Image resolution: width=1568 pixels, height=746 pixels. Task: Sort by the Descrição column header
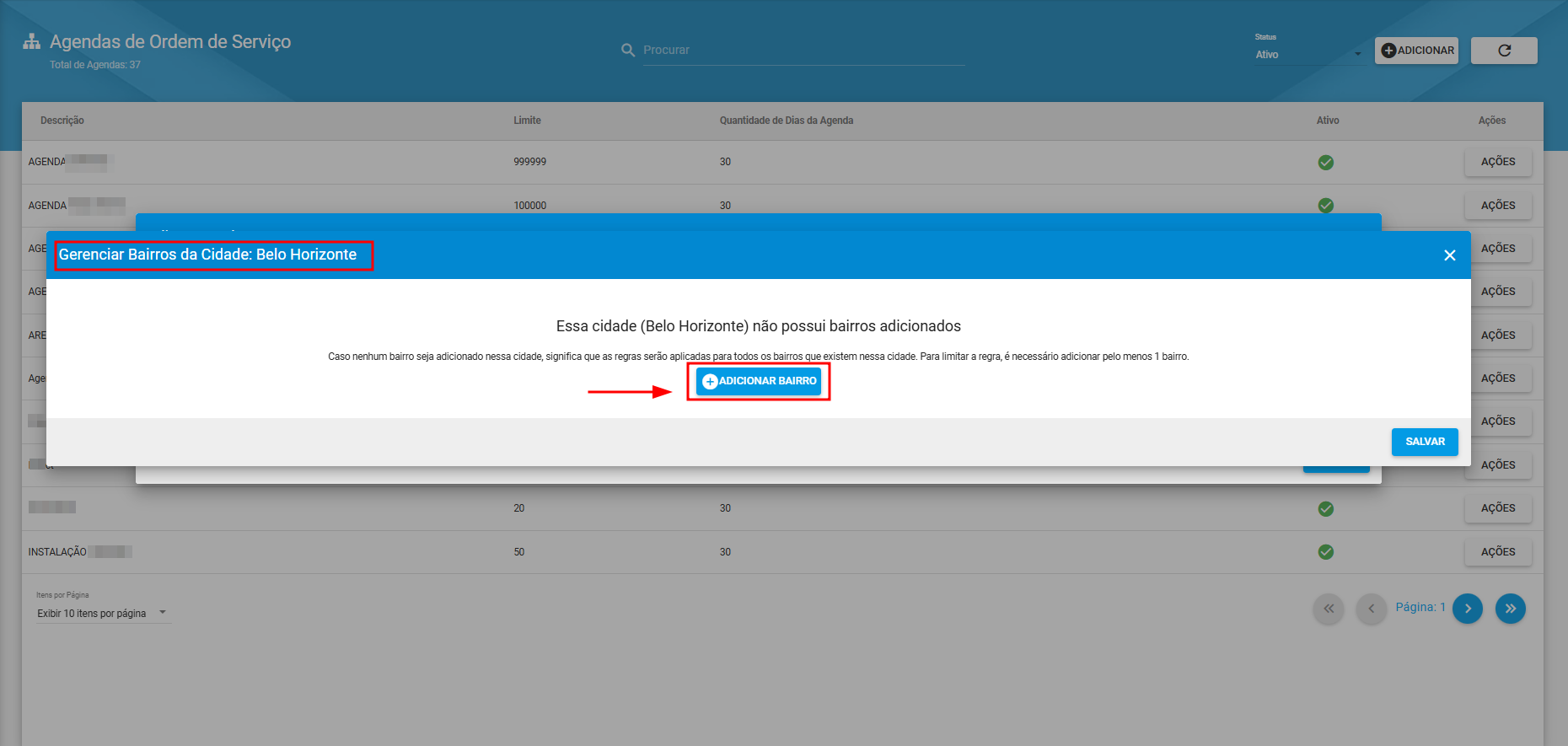(x=62, y=121)
